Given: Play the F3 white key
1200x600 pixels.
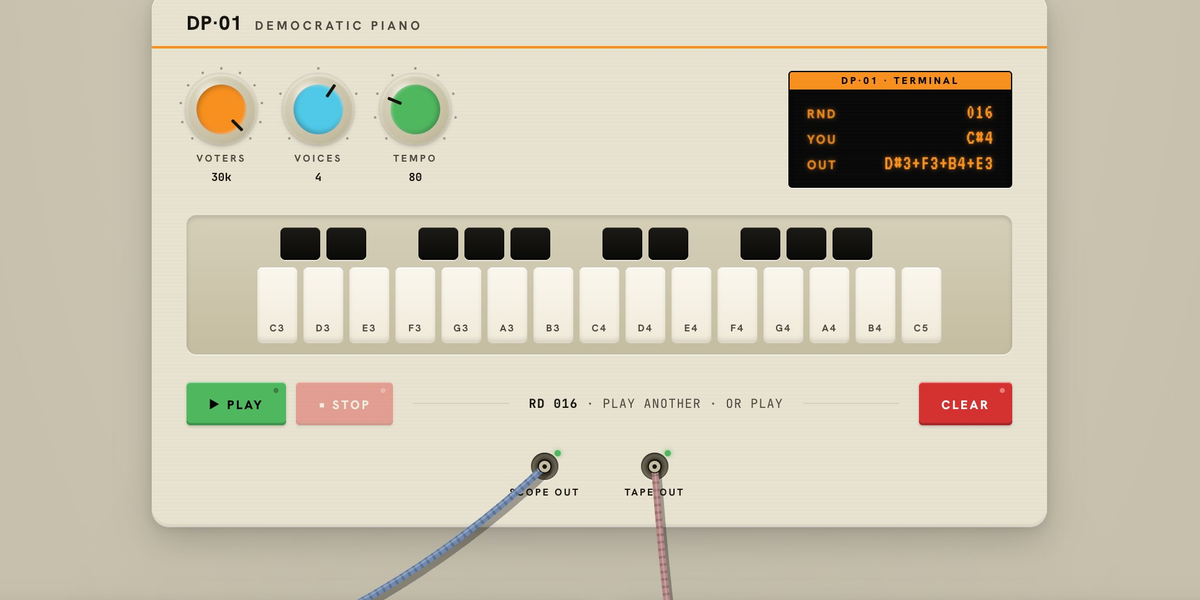Looking at the screenshot, I should point(415,305).
